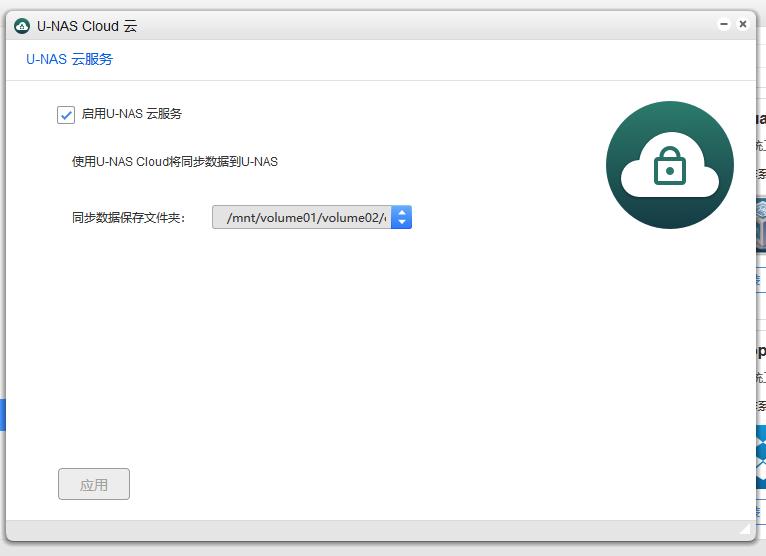The image size is (766, 556).
Task: Click the 应用 button
Action: pos(94,484)
